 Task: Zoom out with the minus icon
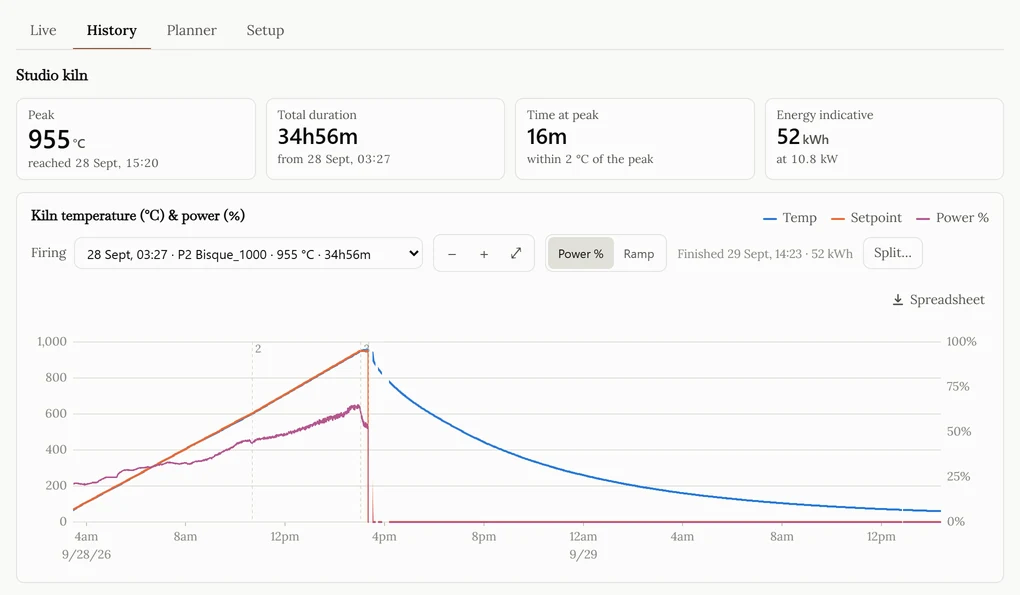(451, 254)
